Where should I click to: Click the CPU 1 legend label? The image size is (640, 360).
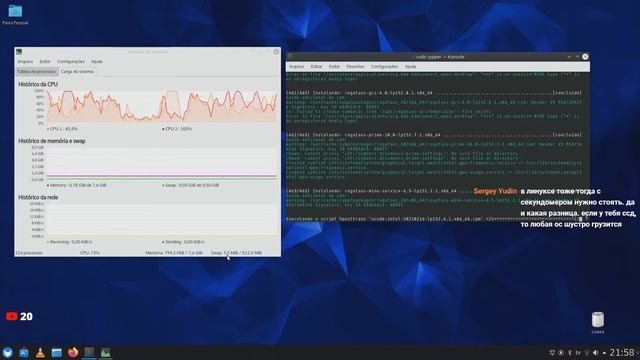point(62,129)
